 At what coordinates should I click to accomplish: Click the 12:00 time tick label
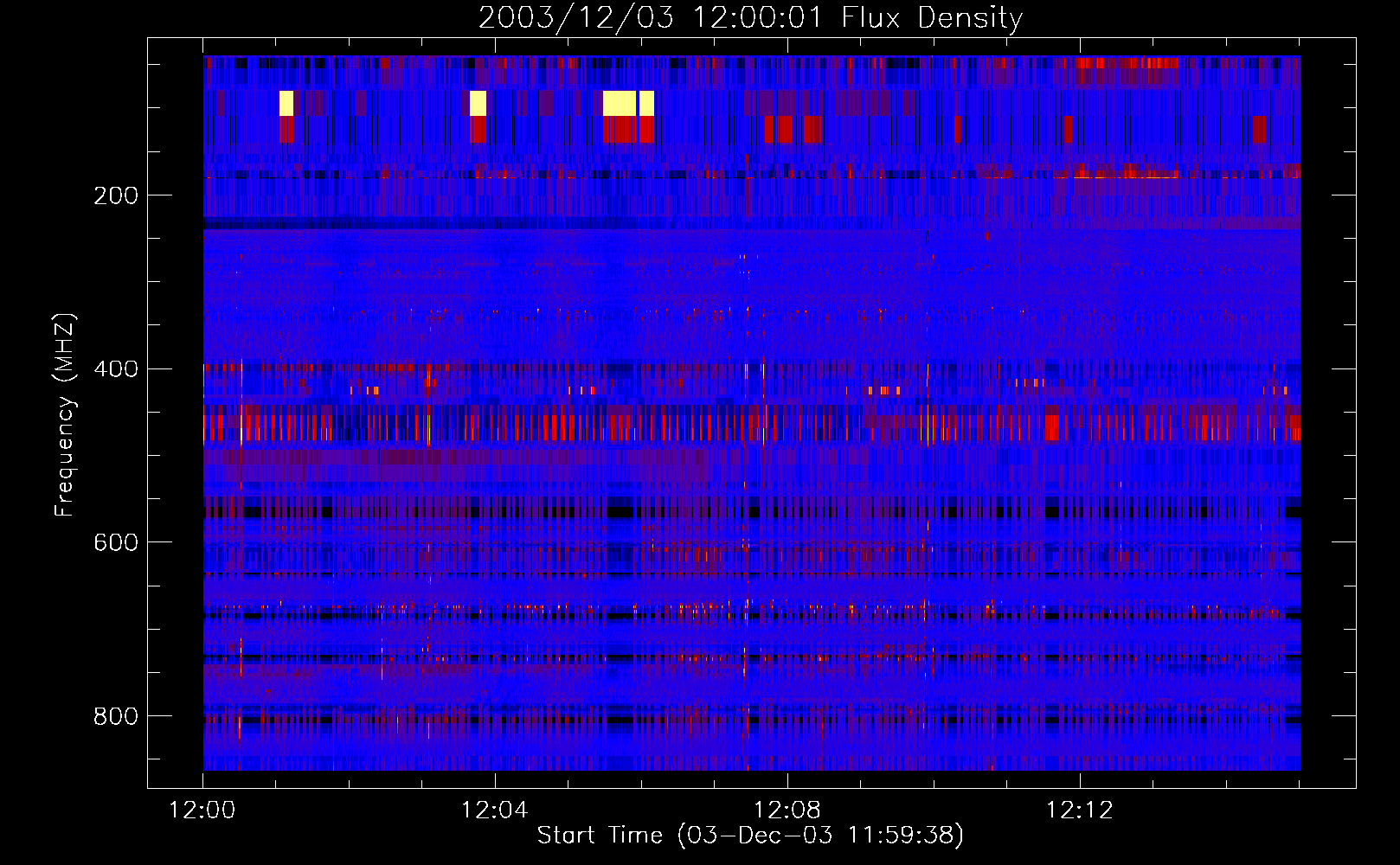[x=202, y=811]
